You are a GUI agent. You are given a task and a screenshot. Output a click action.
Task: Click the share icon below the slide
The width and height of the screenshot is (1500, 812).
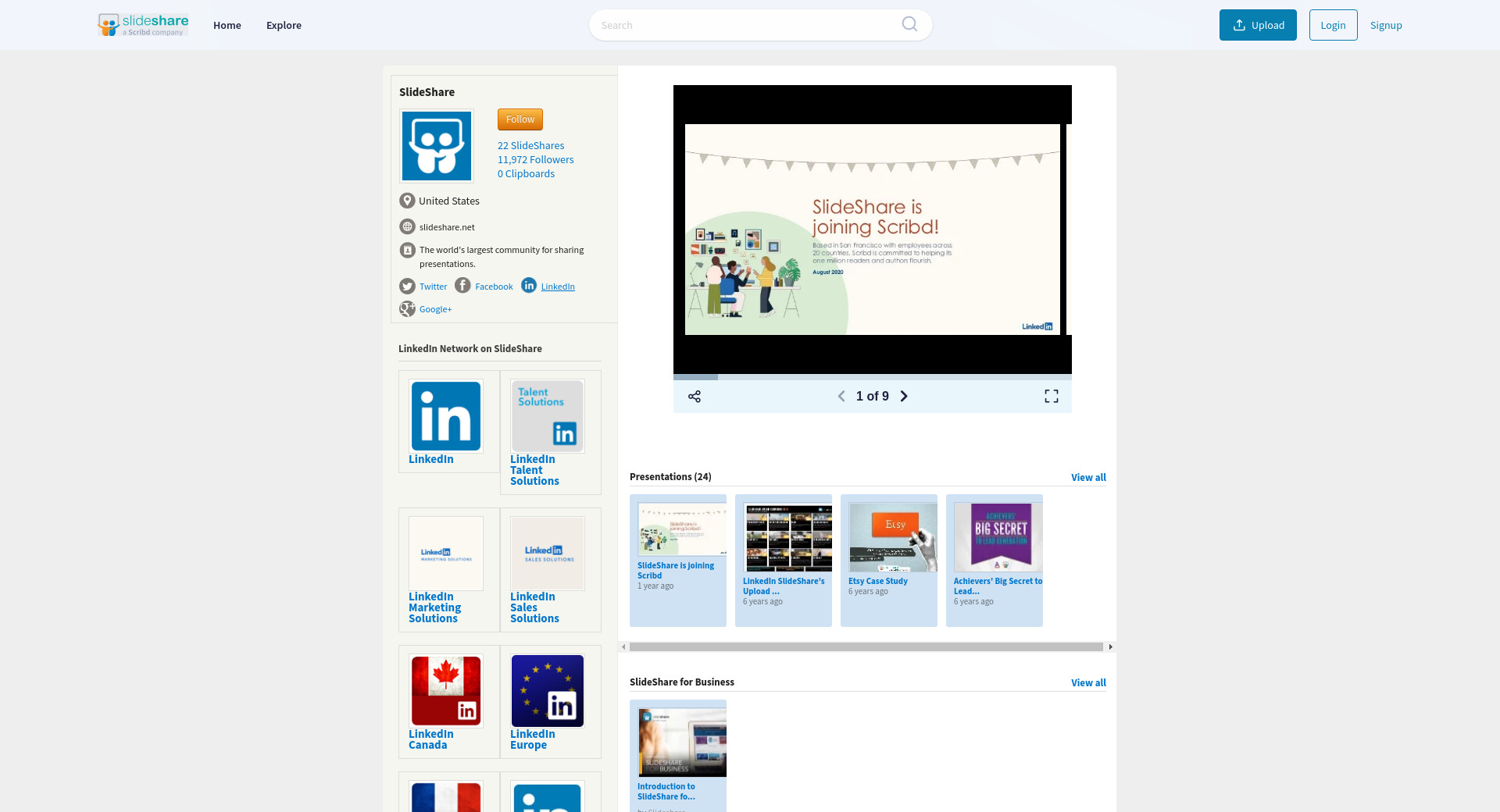pos(695,397)
